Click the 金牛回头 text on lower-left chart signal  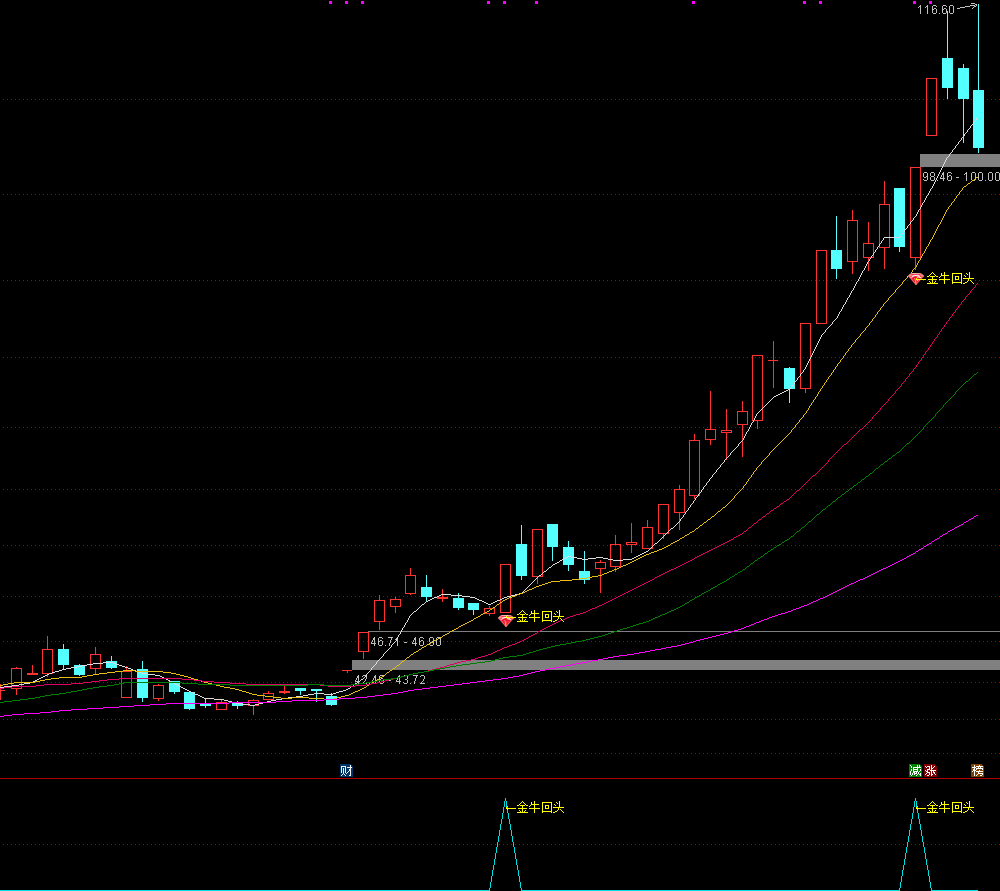[540, 617]
